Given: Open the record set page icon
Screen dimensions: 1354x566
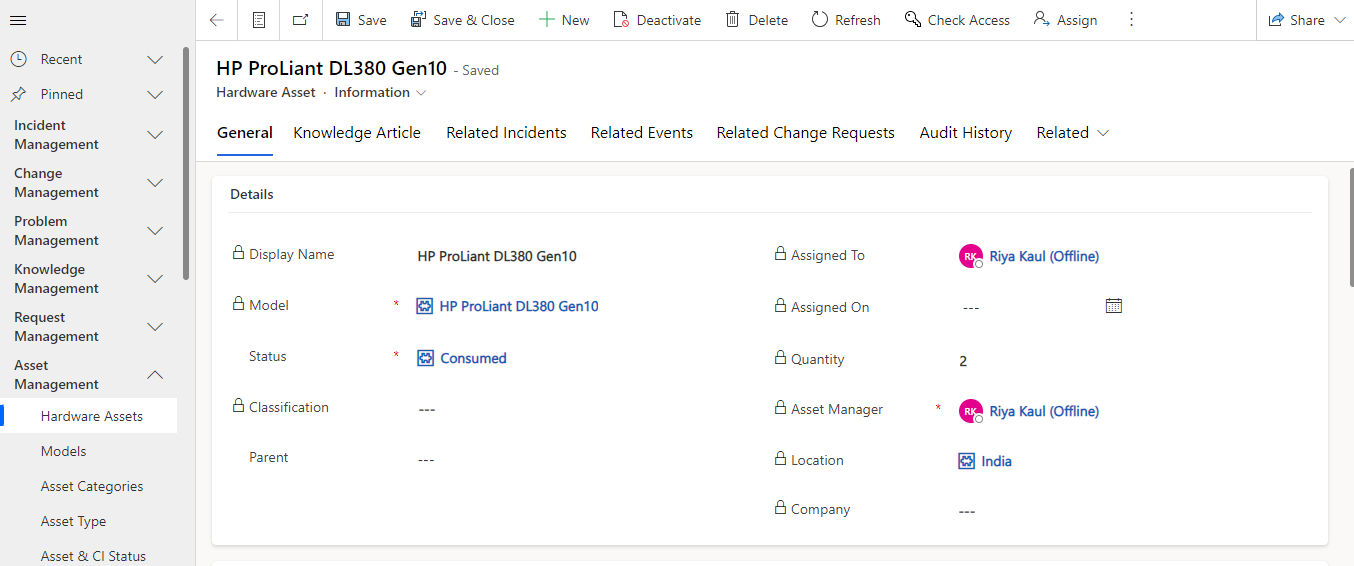Looking at the screenshot, I should coord(259,20).
